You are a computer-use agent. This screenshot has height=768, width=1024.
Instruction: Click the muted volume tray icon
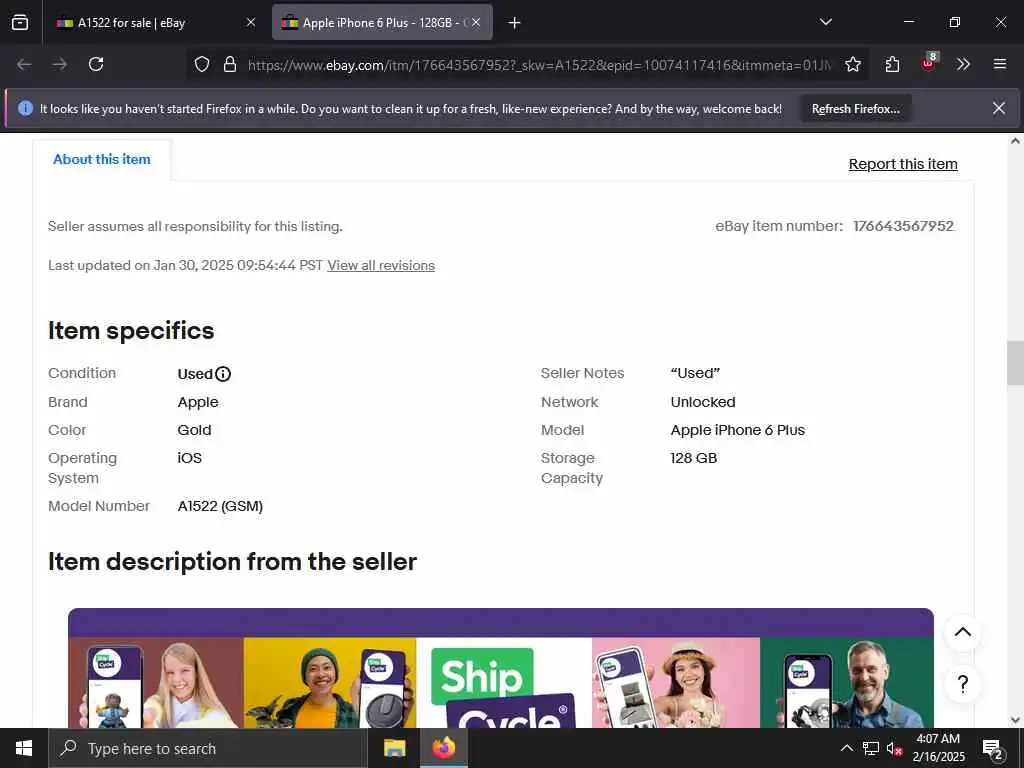894,748
